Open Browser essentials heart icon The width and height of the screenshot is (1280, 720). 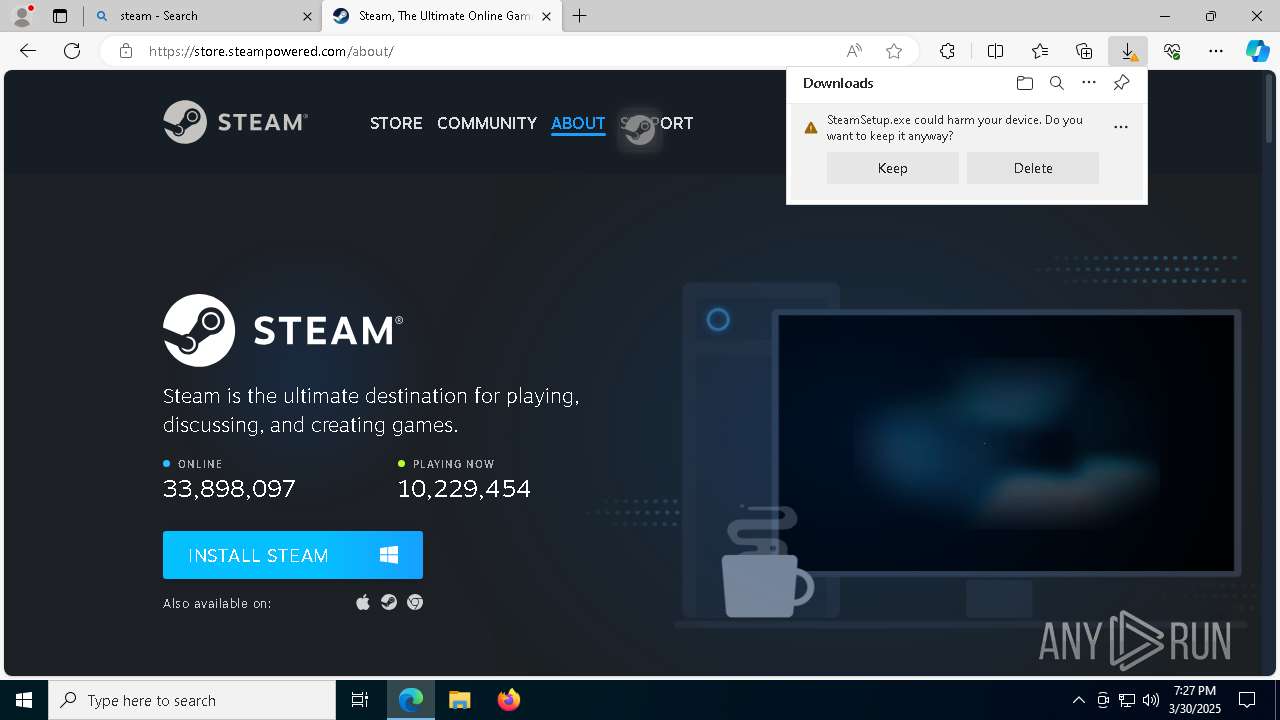[x=1172, y=51]
